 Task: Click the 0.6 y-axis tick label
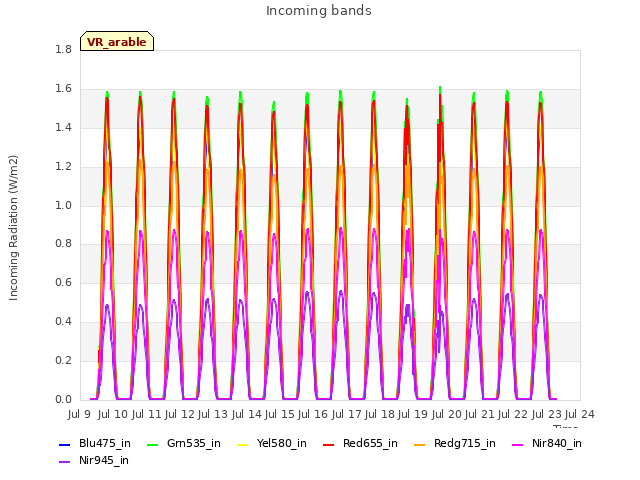[63, 282]
